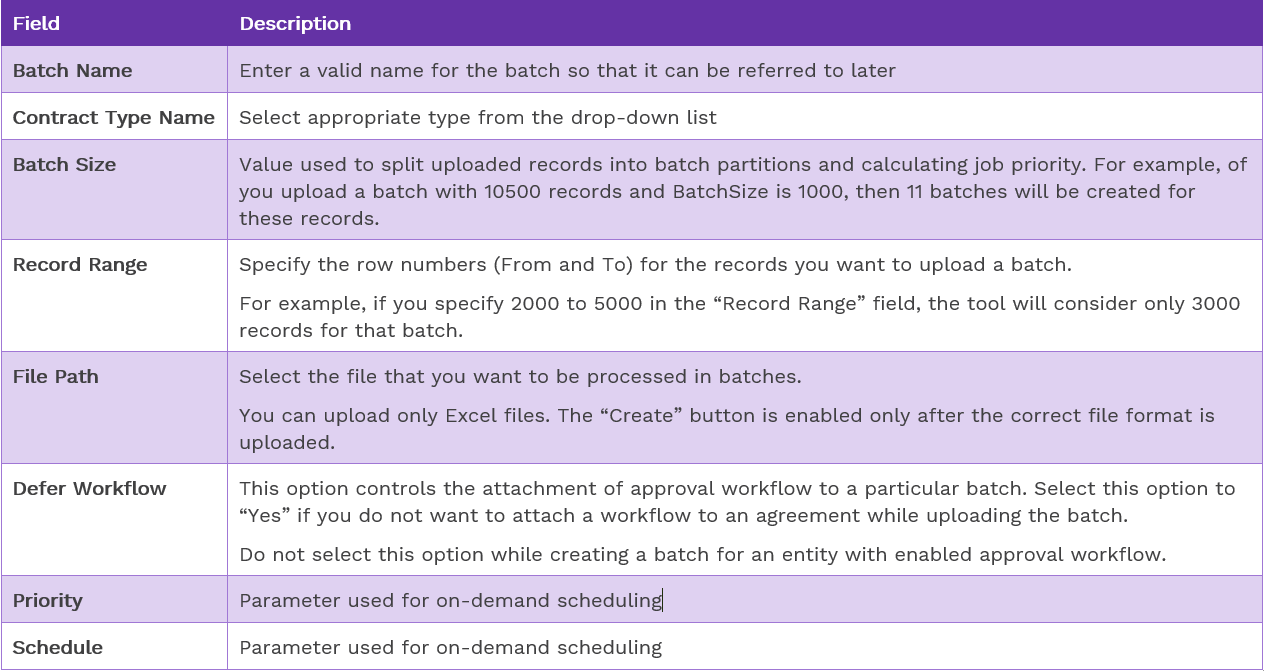
Task: Click the Description column header
Action: (x=295, y=23)
